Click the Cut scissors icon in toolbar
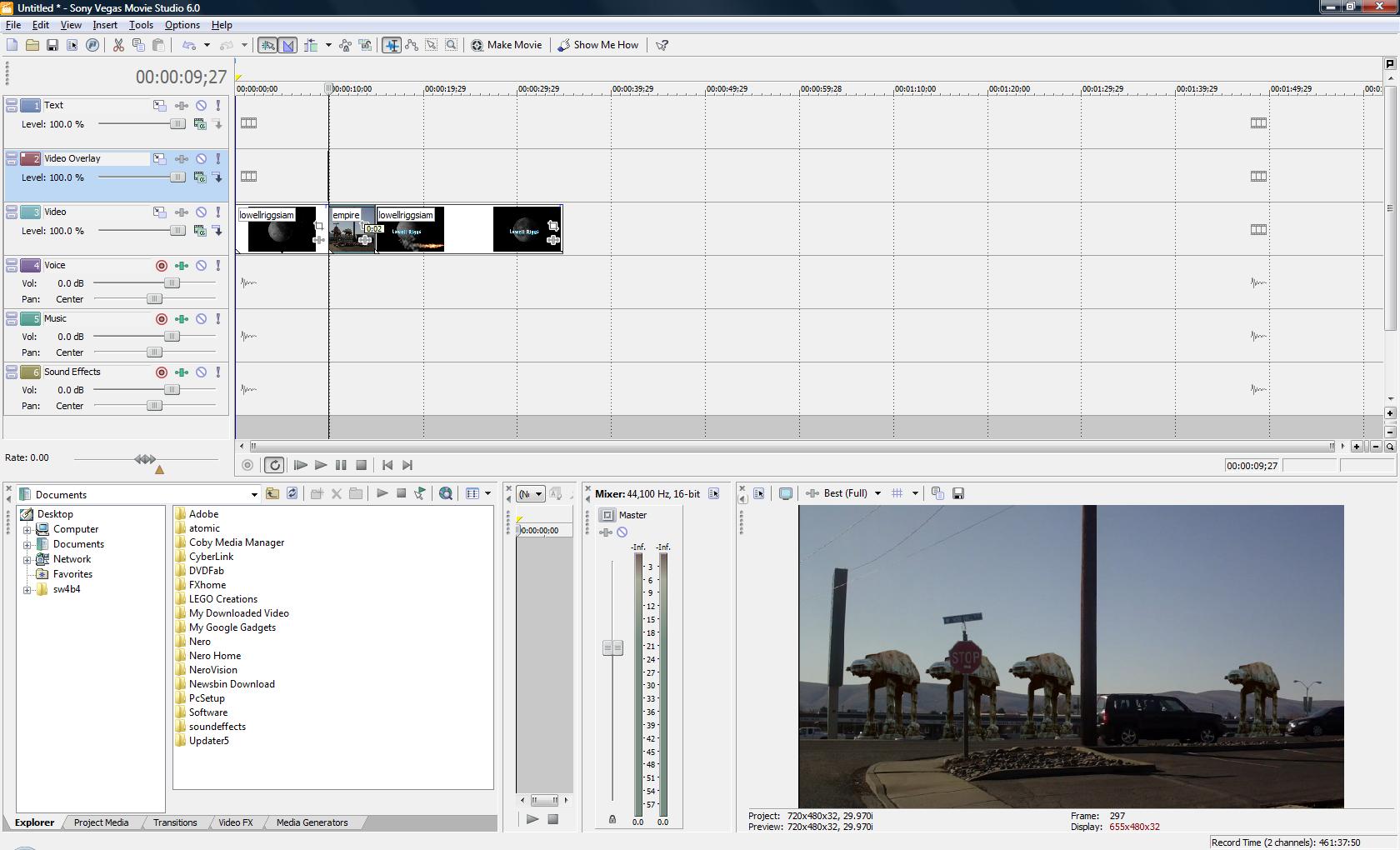This screenshot has width=1400, height=850. (x=118, y=45)
